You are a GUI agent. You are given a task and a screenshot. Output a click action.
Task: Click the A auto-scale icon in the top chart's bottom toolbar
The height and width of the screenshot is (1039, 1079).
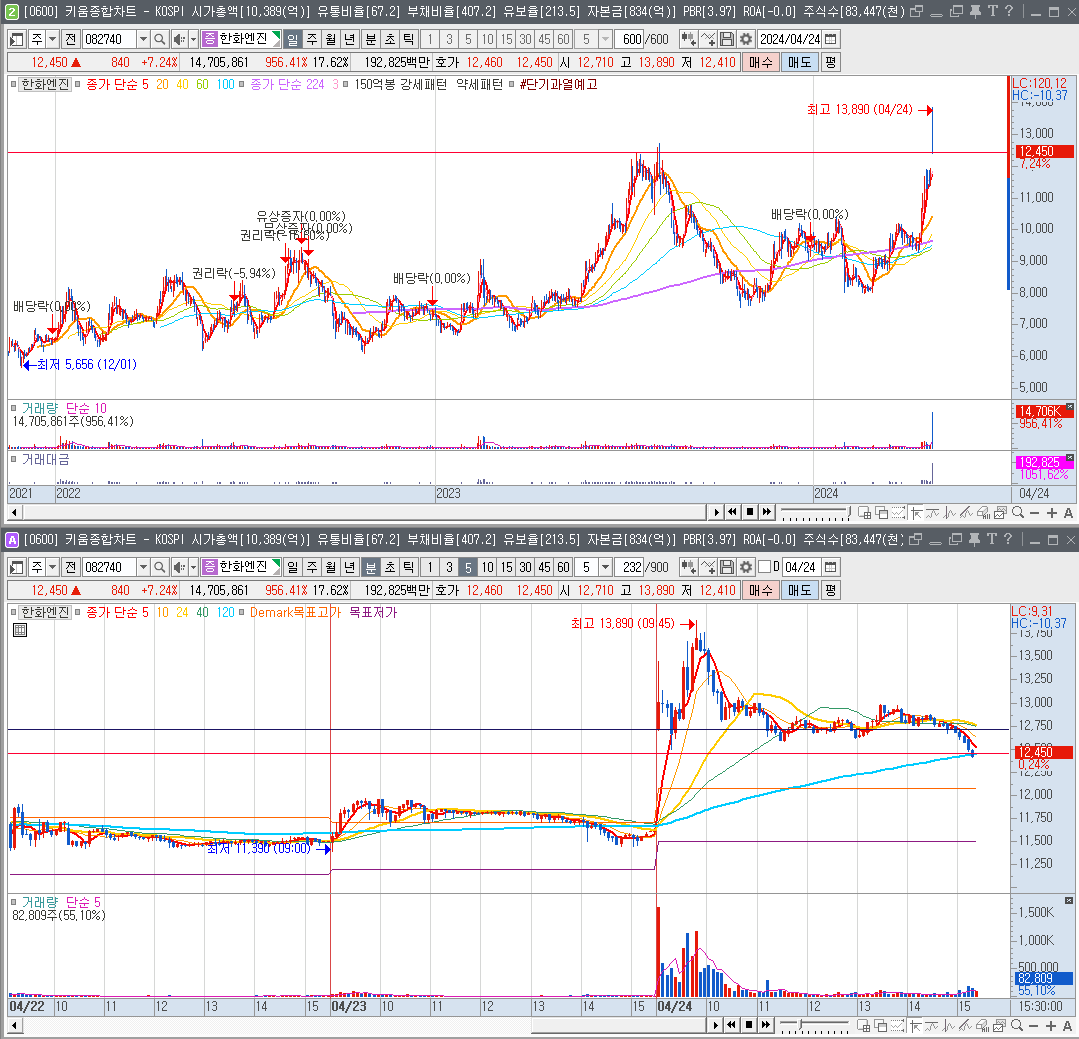1068,513
